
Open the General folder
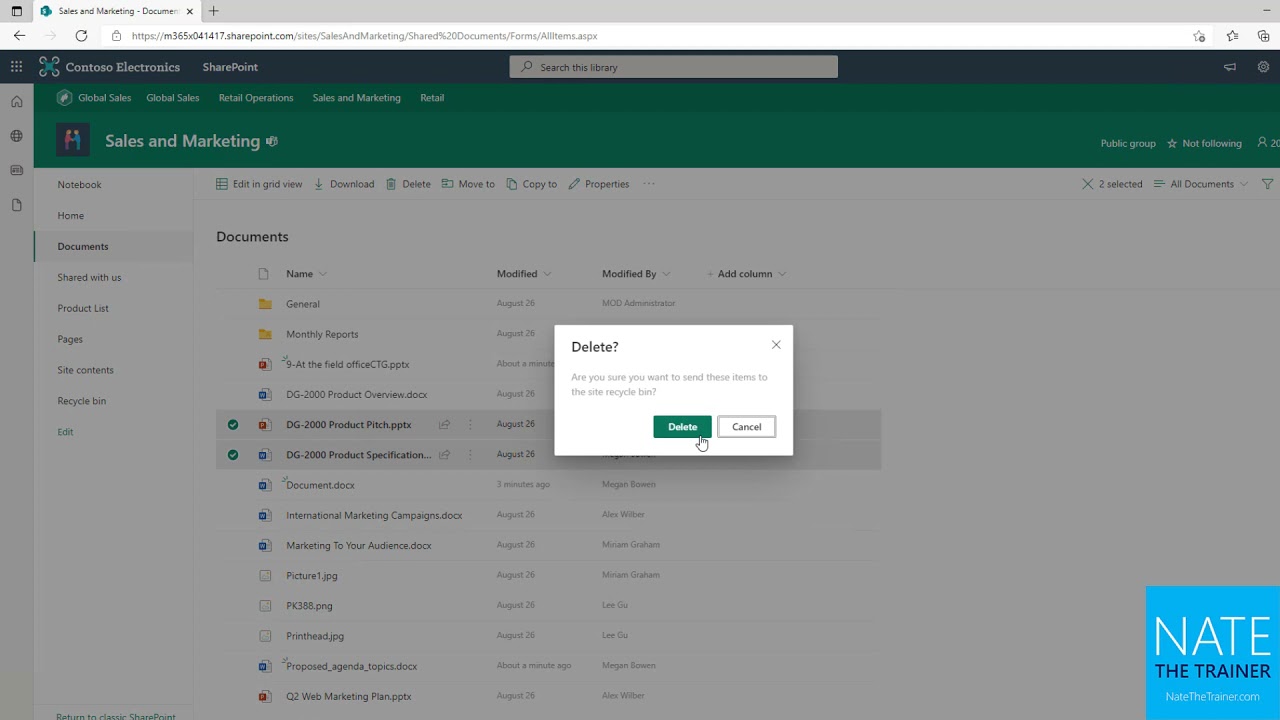coord(303,304)
